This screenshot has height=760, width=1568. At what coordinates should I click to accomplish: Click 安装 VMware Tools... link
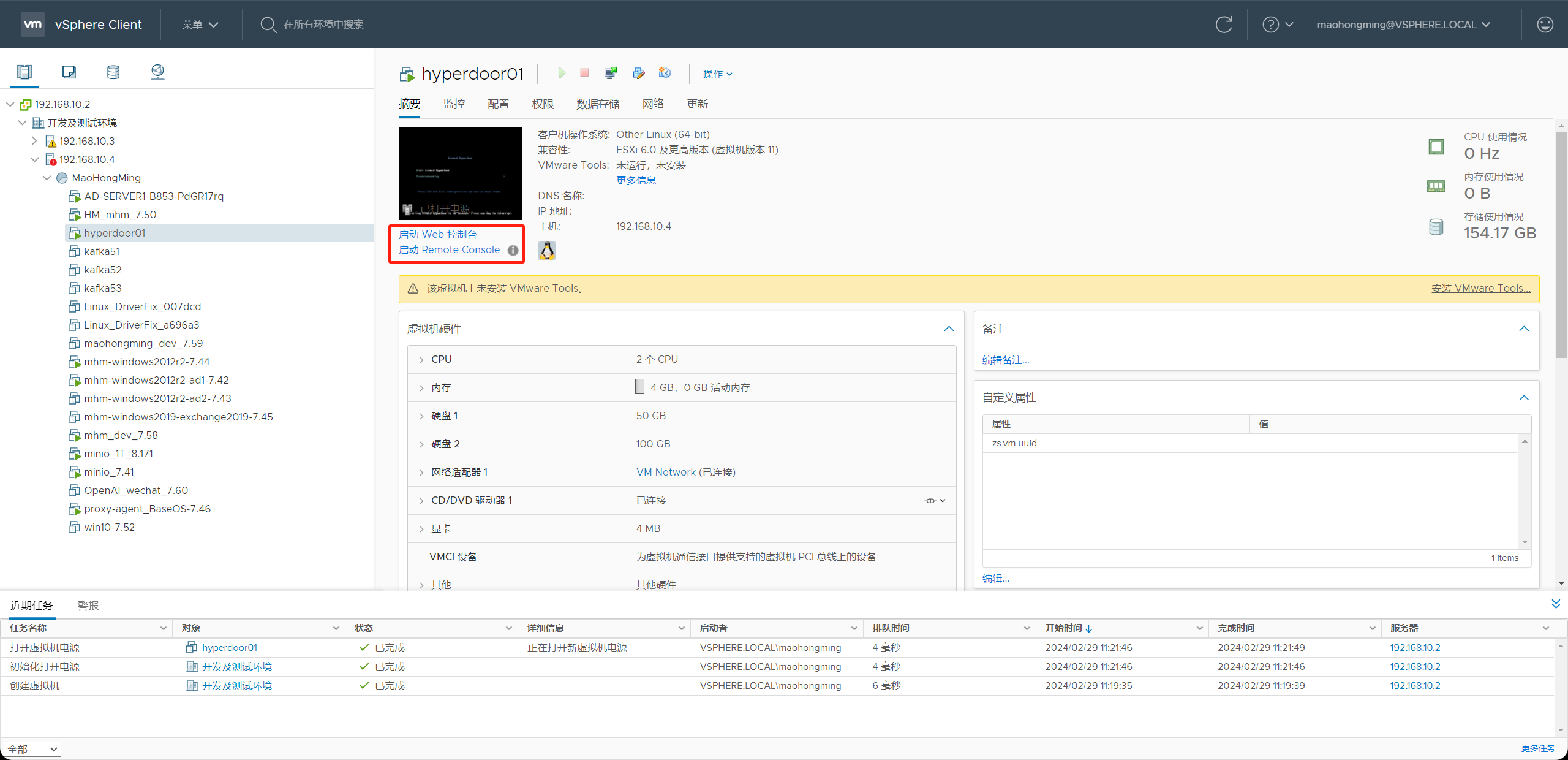coord(1480,289)
